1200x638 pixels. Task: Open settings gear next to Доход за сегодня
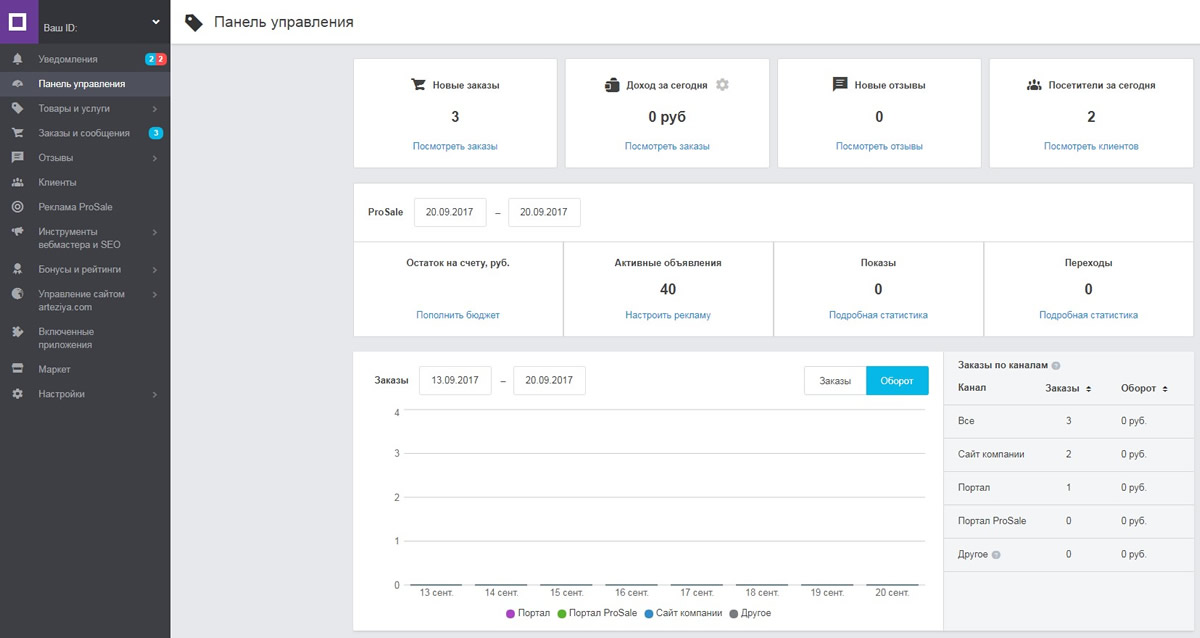722,84
